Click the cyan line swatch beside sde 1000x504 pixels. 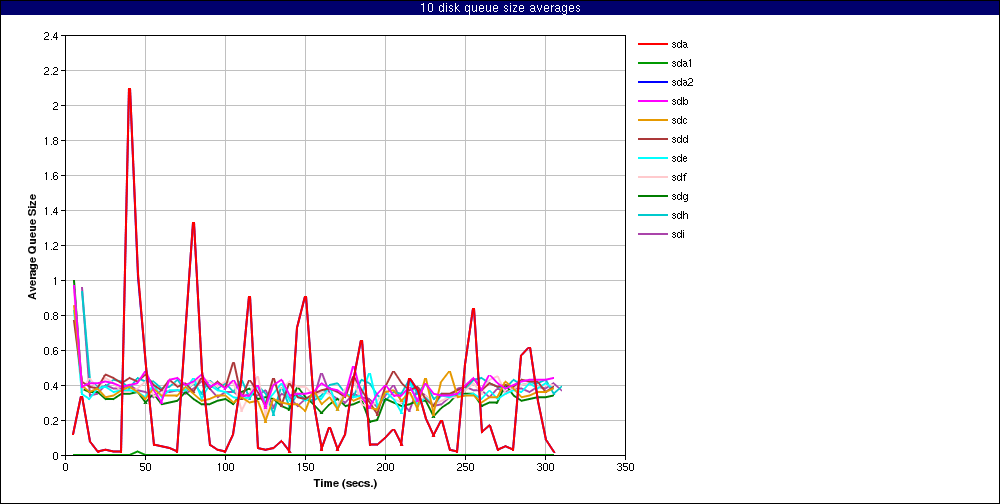click(653, 158)
